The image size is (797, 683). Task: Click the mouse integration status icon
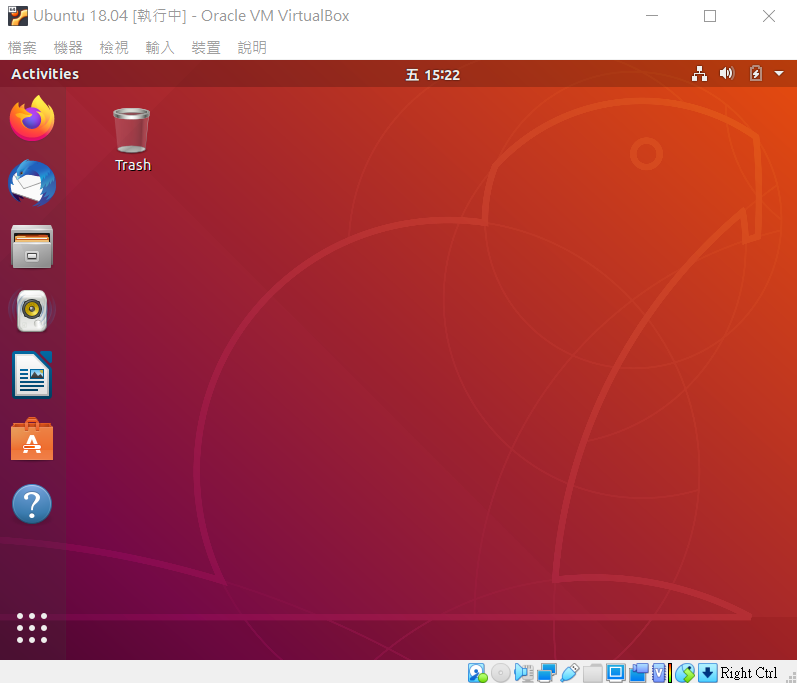(x=685, y=672)
